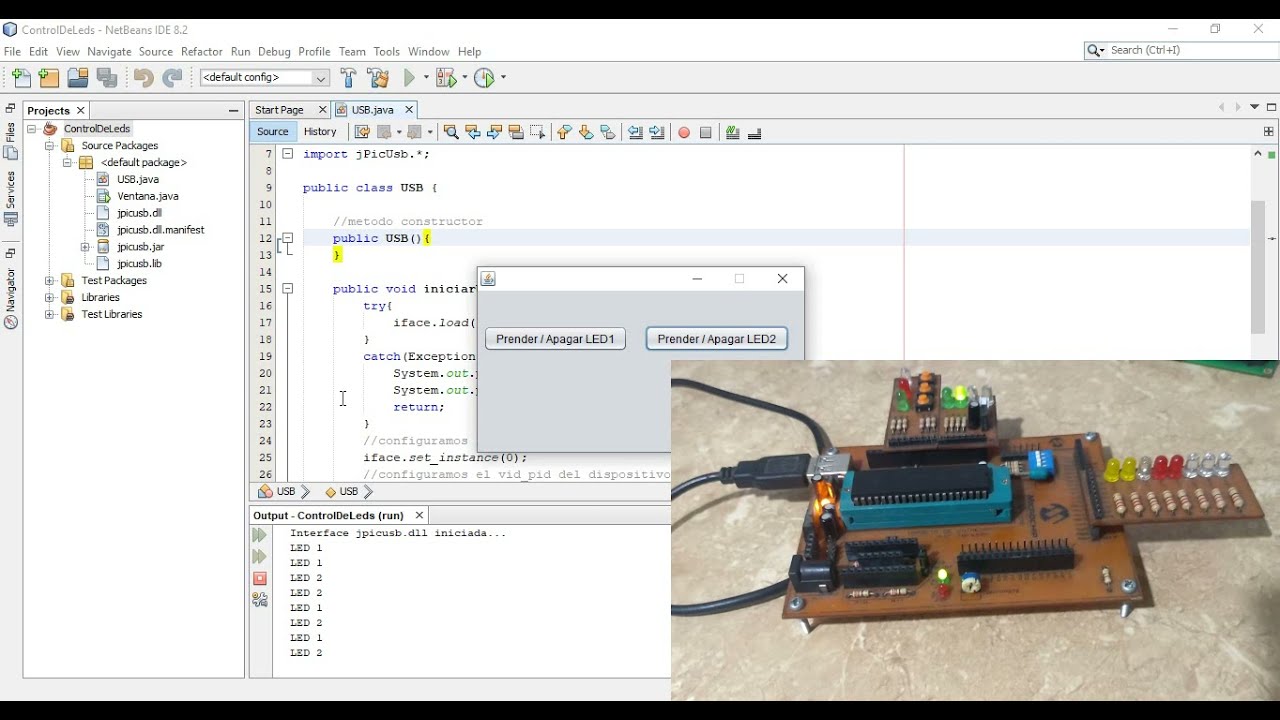Viewport: 1280px width, 720px height.
Task: Click the Undo arrow in main toolbar
Action: click(x=143, y=78)
